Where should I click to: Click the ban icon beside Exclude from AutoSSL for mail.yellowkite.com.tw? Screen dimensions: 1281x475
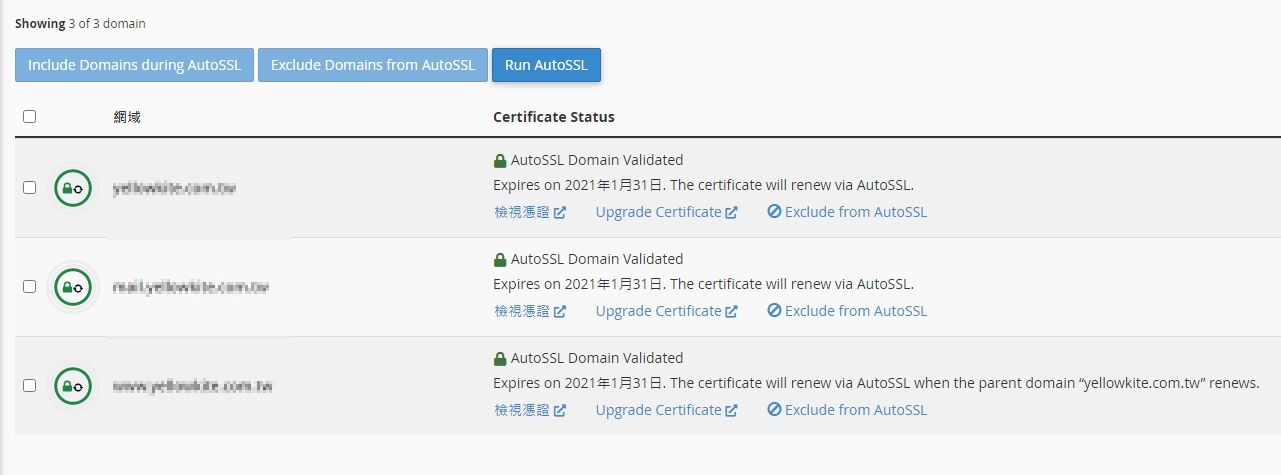point(774,311)
